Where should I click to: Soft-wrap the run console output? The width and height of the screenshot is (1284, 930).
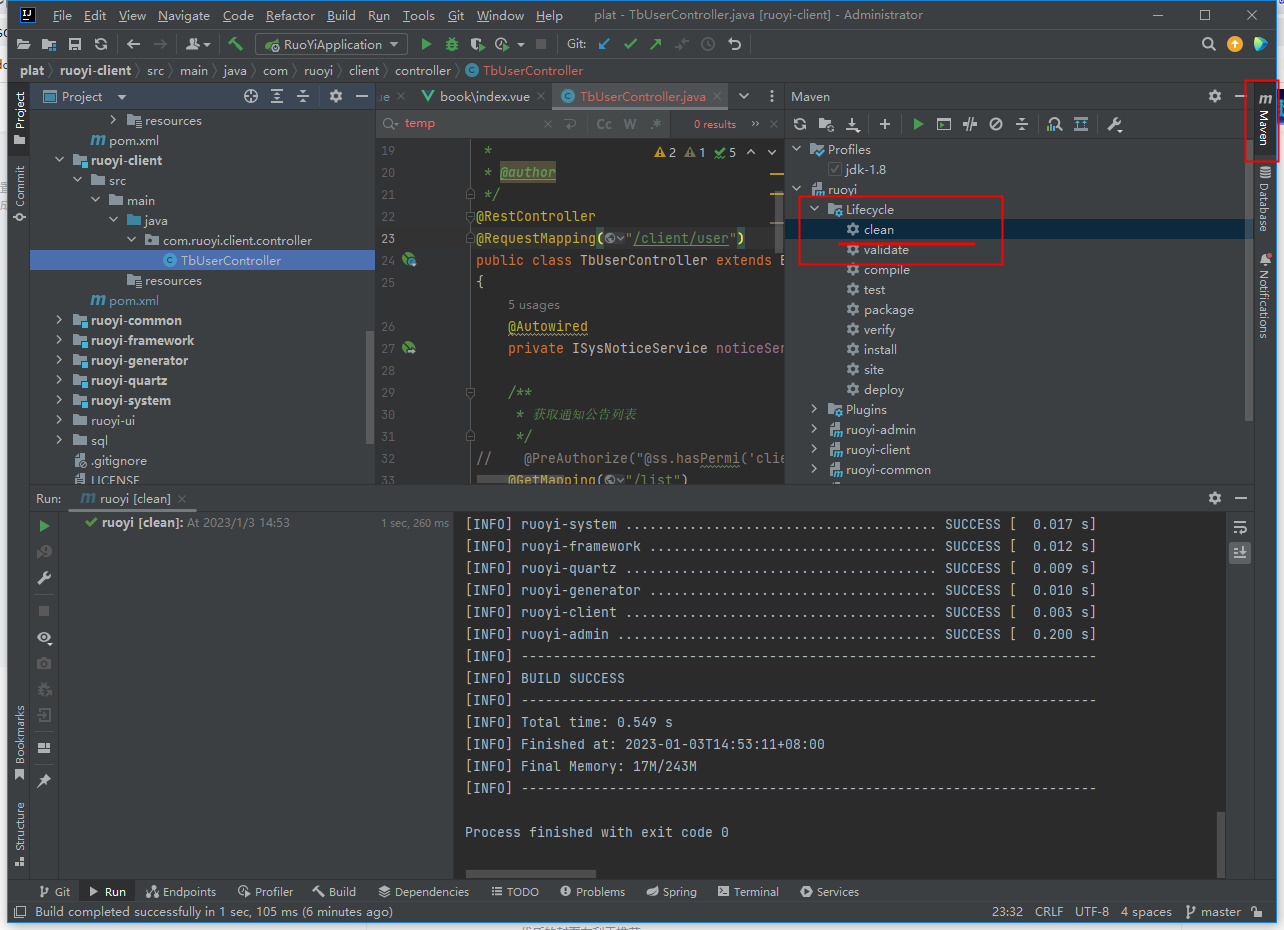coord(1240,527)
